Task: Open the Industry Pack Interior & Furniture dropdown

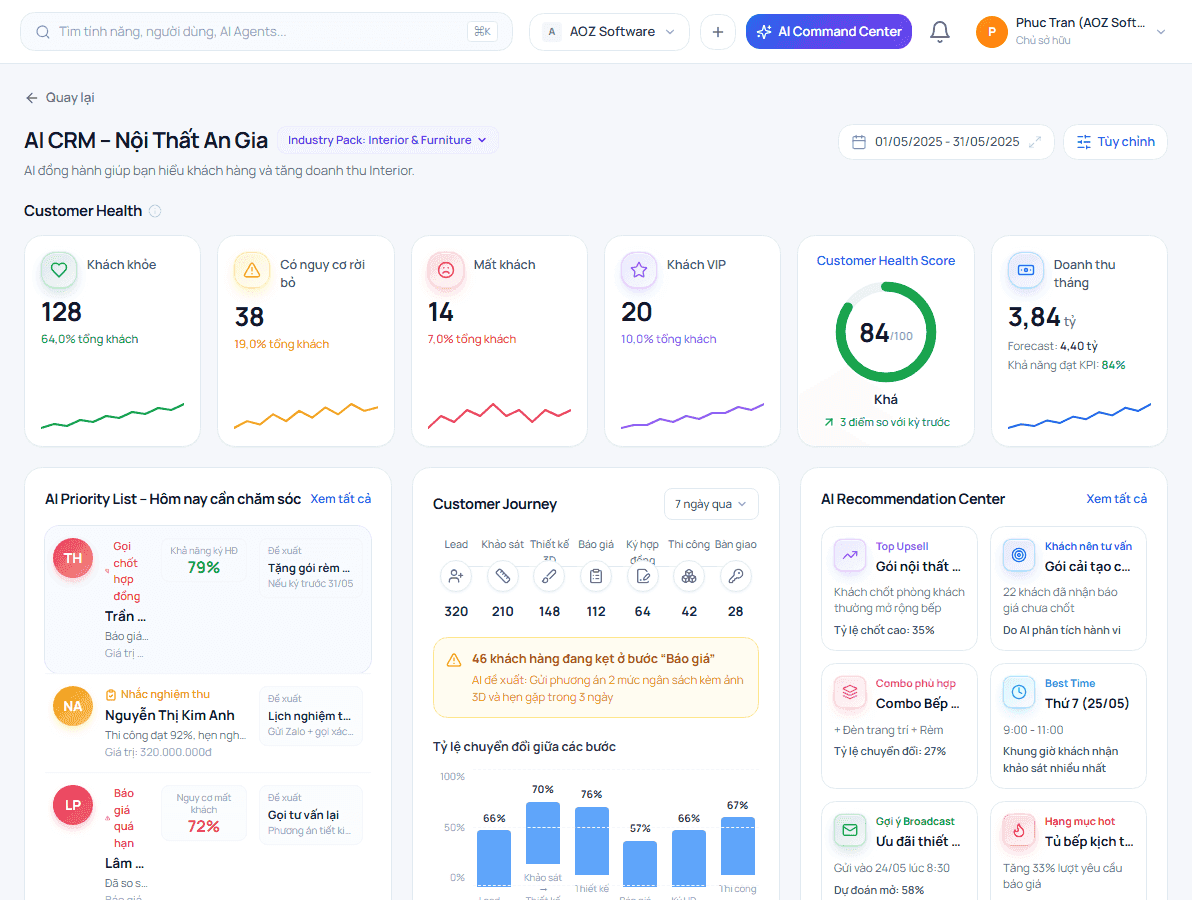Action: tap(388, 140)
